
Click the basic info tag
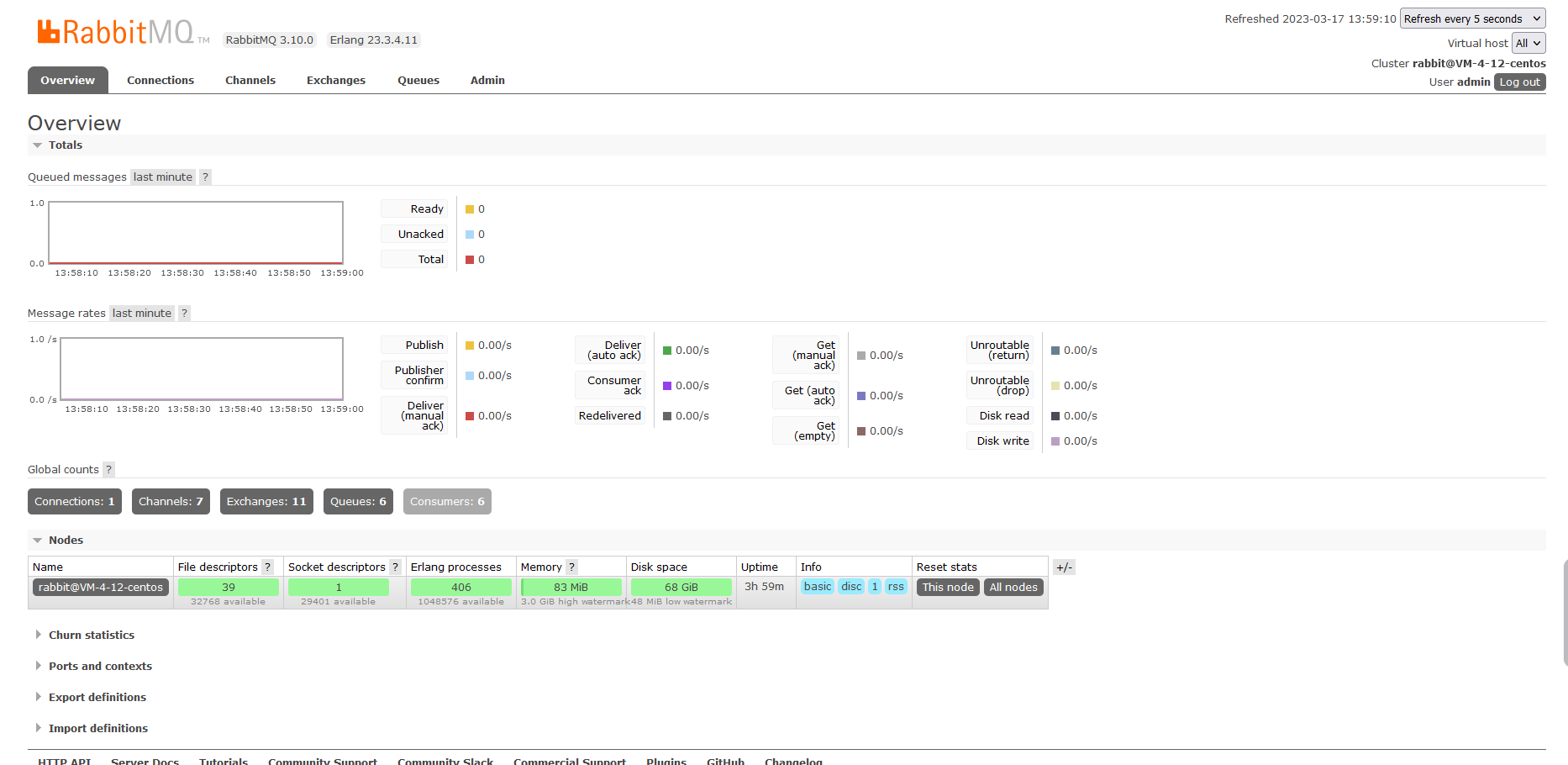tap(818, 586)
